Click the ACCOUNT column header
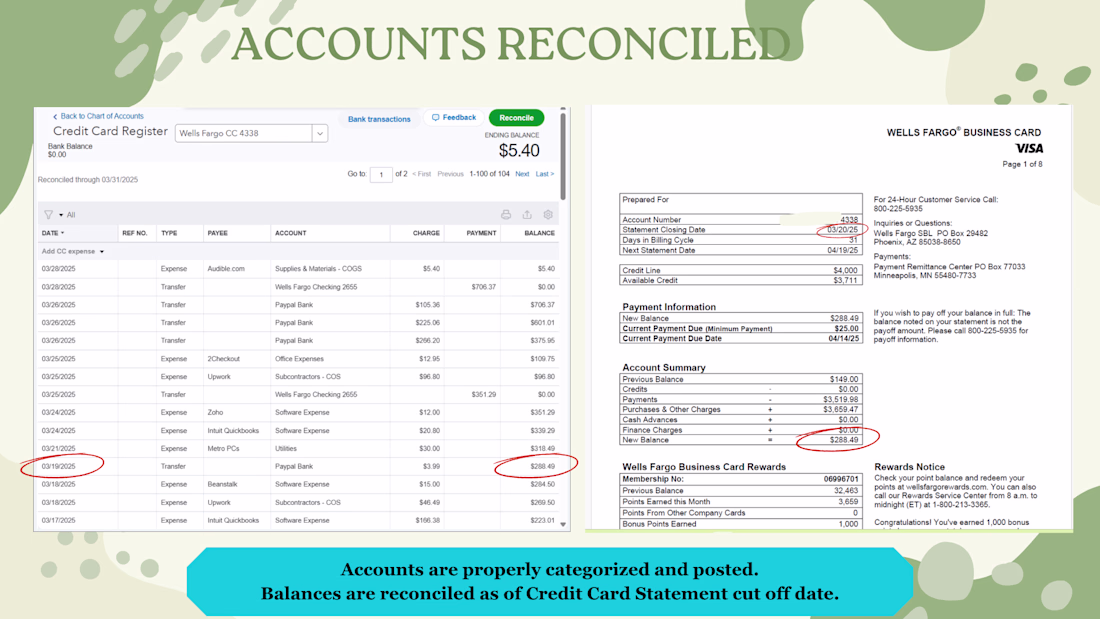This screenshot has width=1100, height=619. coord(290,233)
